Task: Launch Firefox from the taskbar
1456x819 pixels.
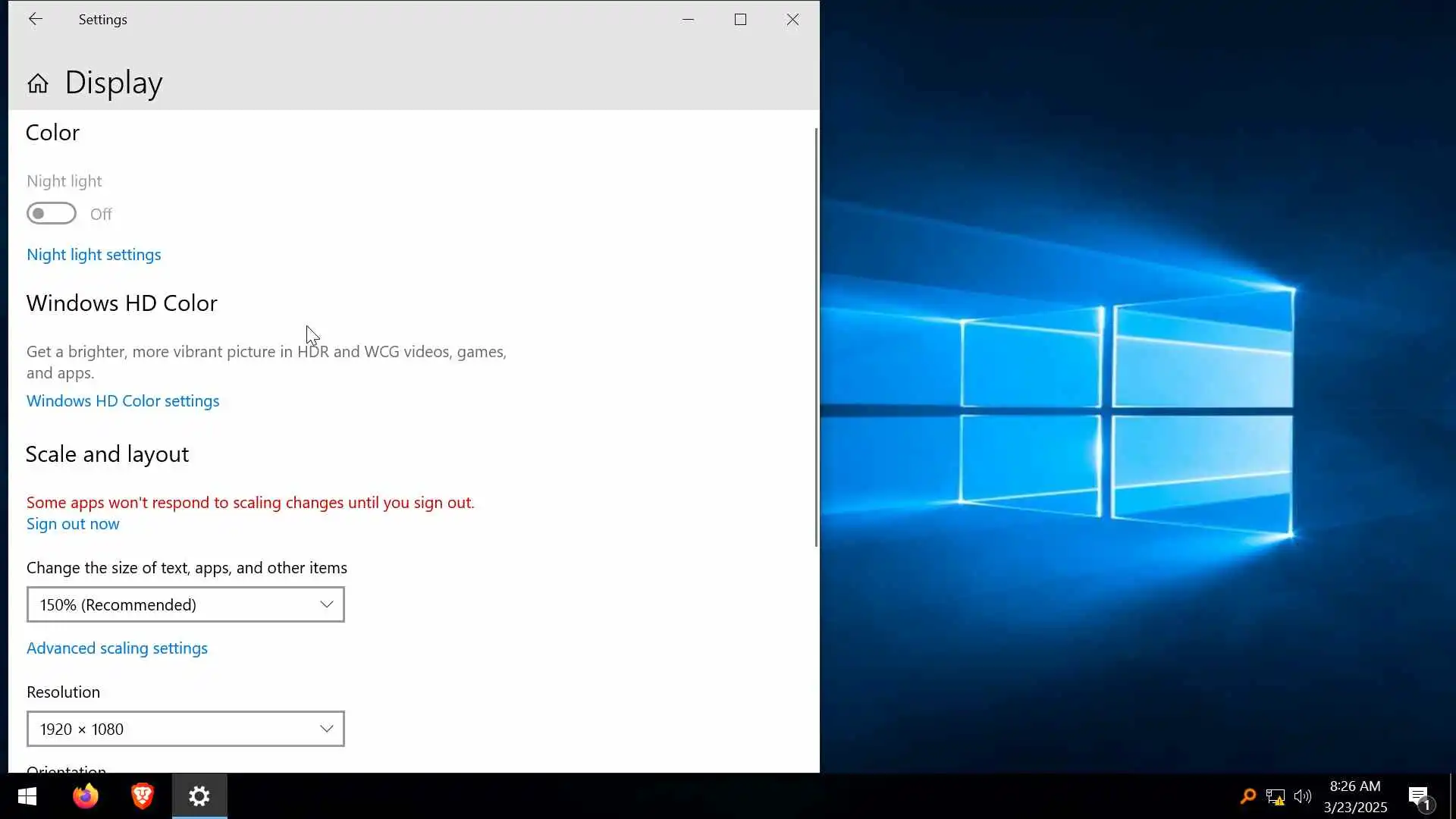Action: click(x=85, y=796)
